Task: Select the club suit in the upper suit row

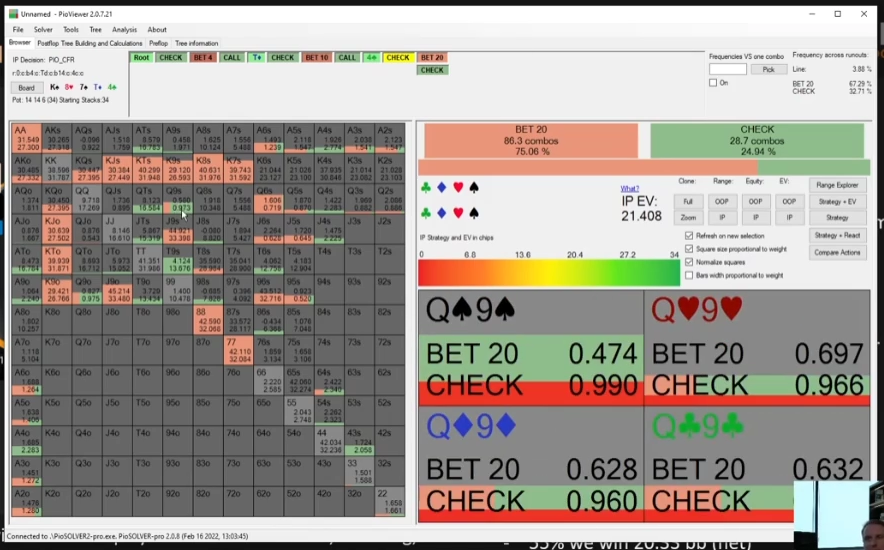Action: [x=426, y=187]
